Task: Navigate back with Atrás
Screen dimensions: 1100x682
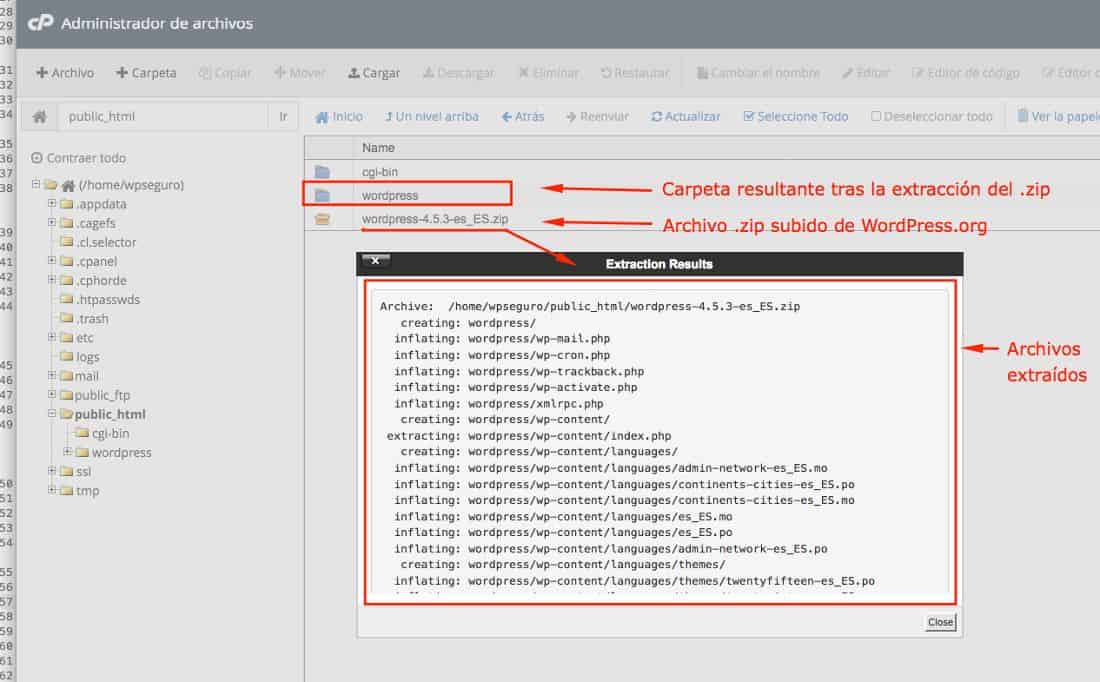Action: pyautogui.click(x=523, y=116)
